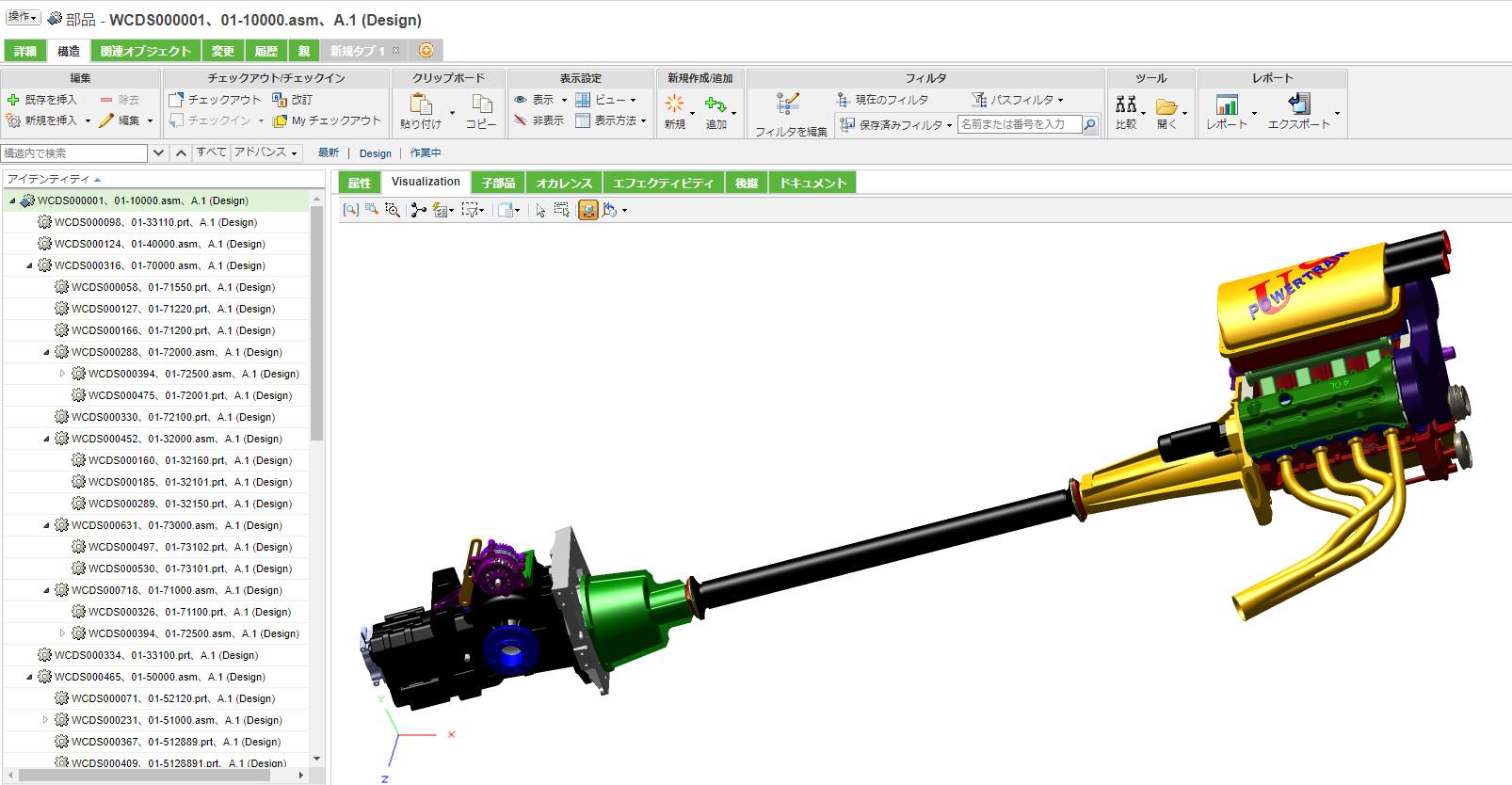Click the 比較 (Compare) tool icon
This screenshot has width=1512, height=785.
click(1126, 104)
